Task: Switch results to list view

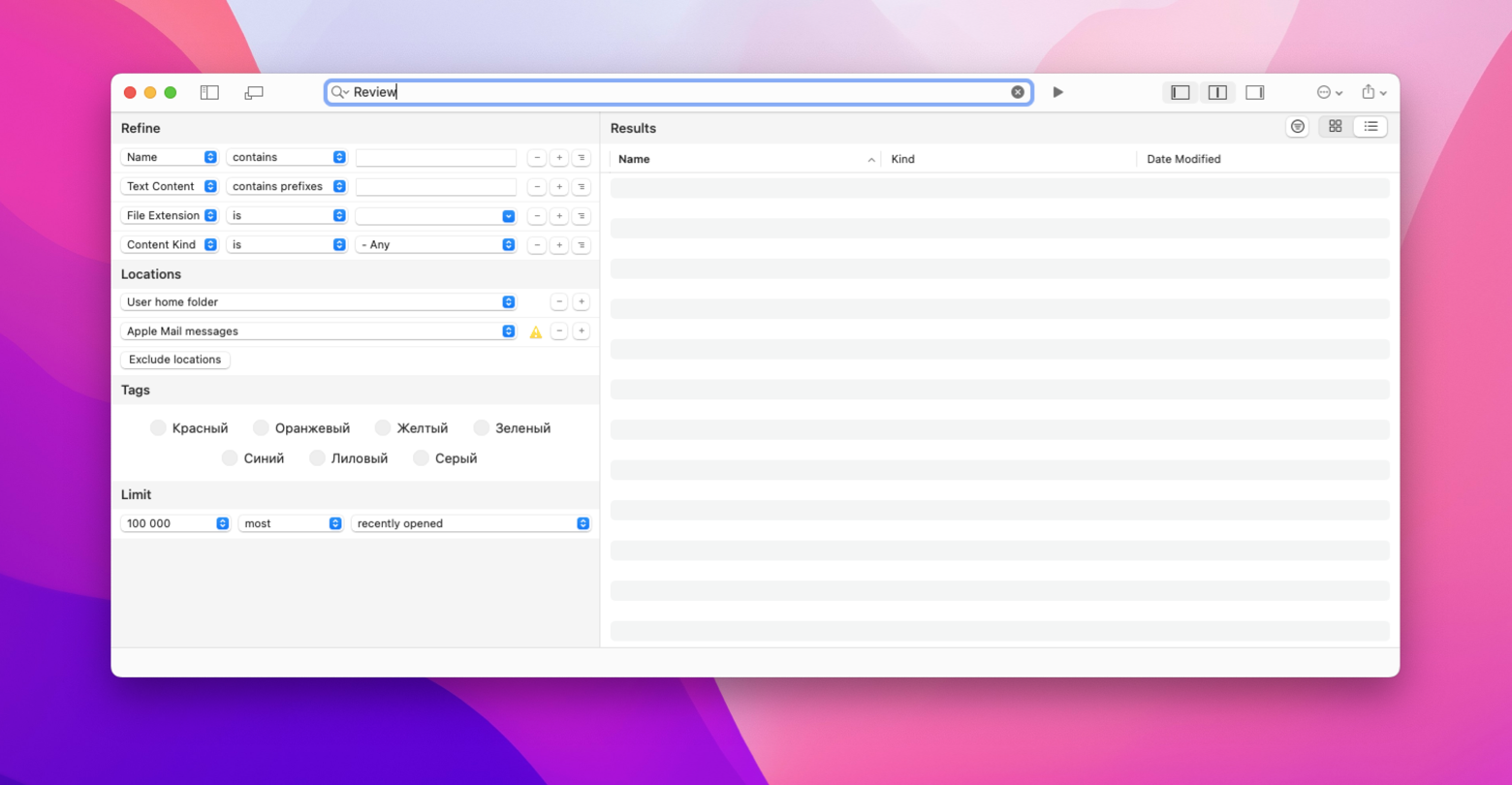Action: click(x=1370, y=127)
